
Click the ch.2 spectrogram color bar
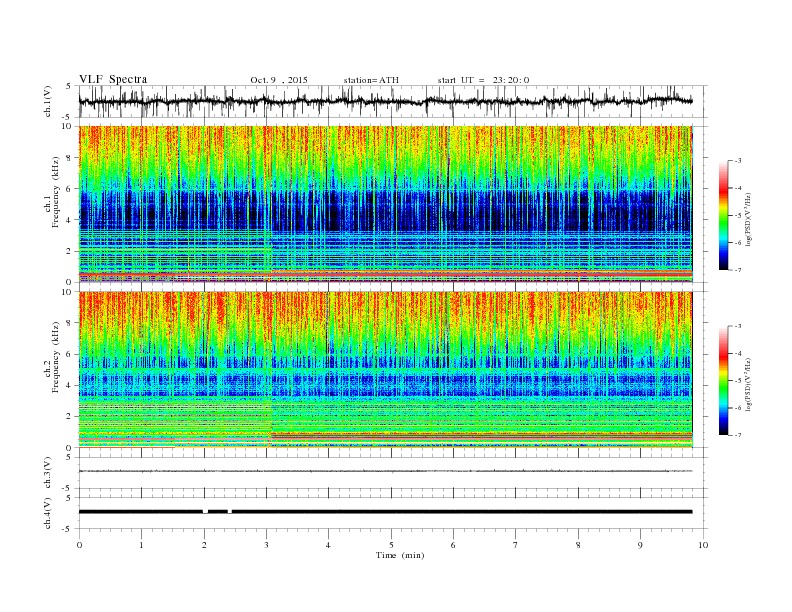[723, 381]
